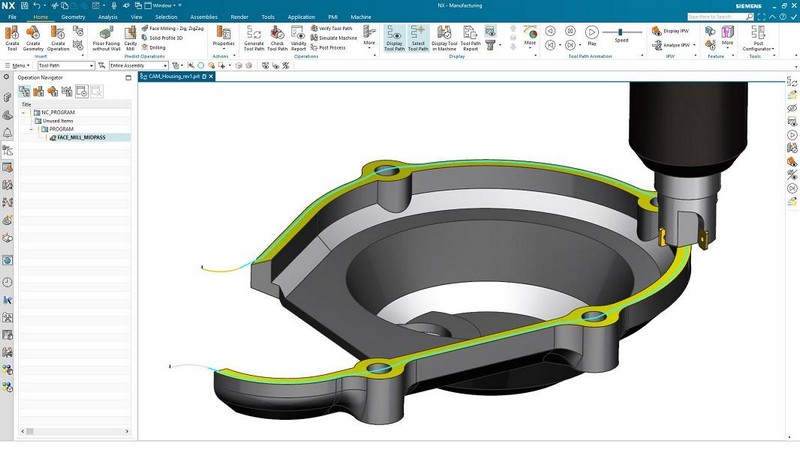Click Check Tool Path icon
The width and height of the screenshot is (800, 450).
[277, 38]
